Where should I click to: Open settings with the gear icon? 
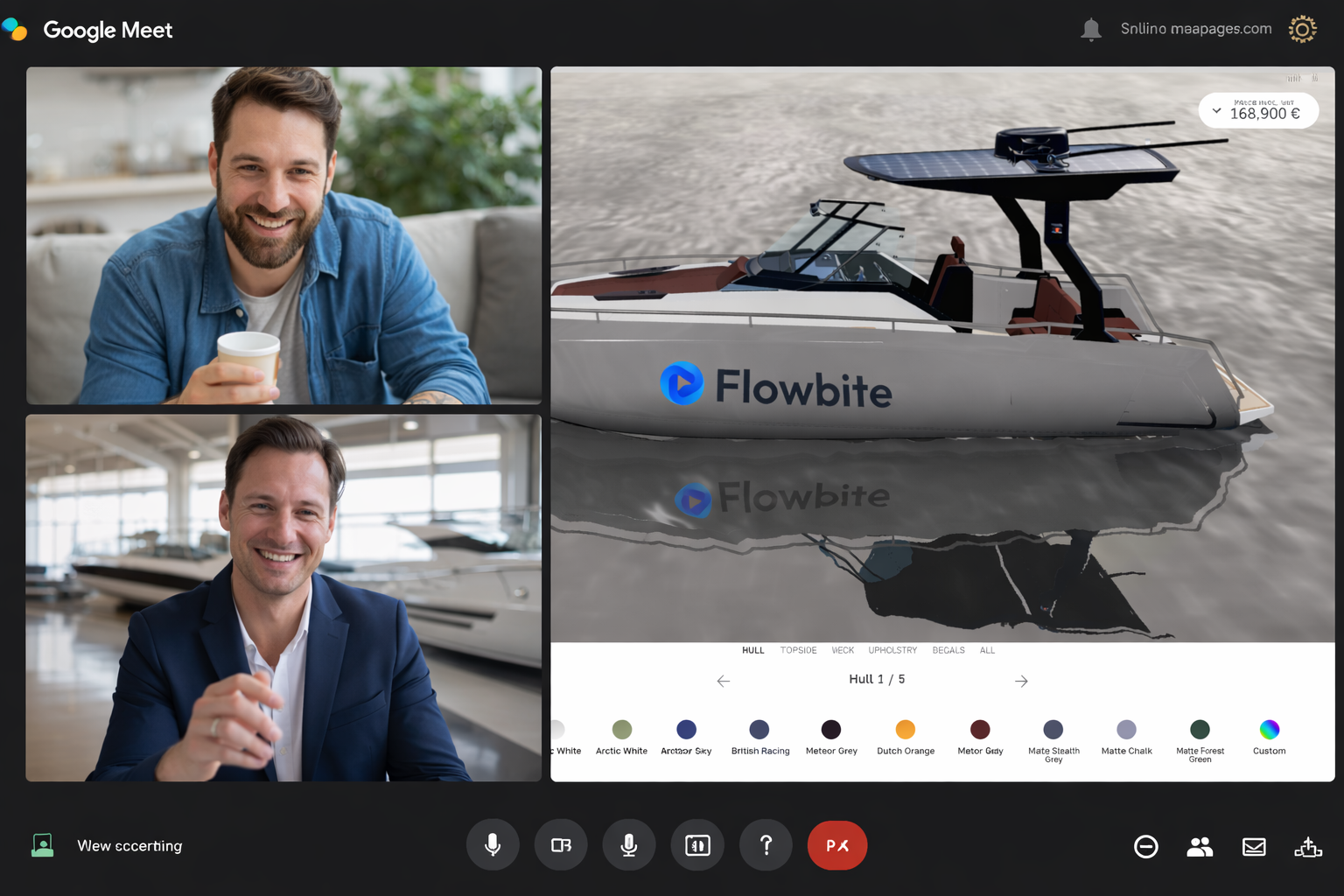(1302, 29)
